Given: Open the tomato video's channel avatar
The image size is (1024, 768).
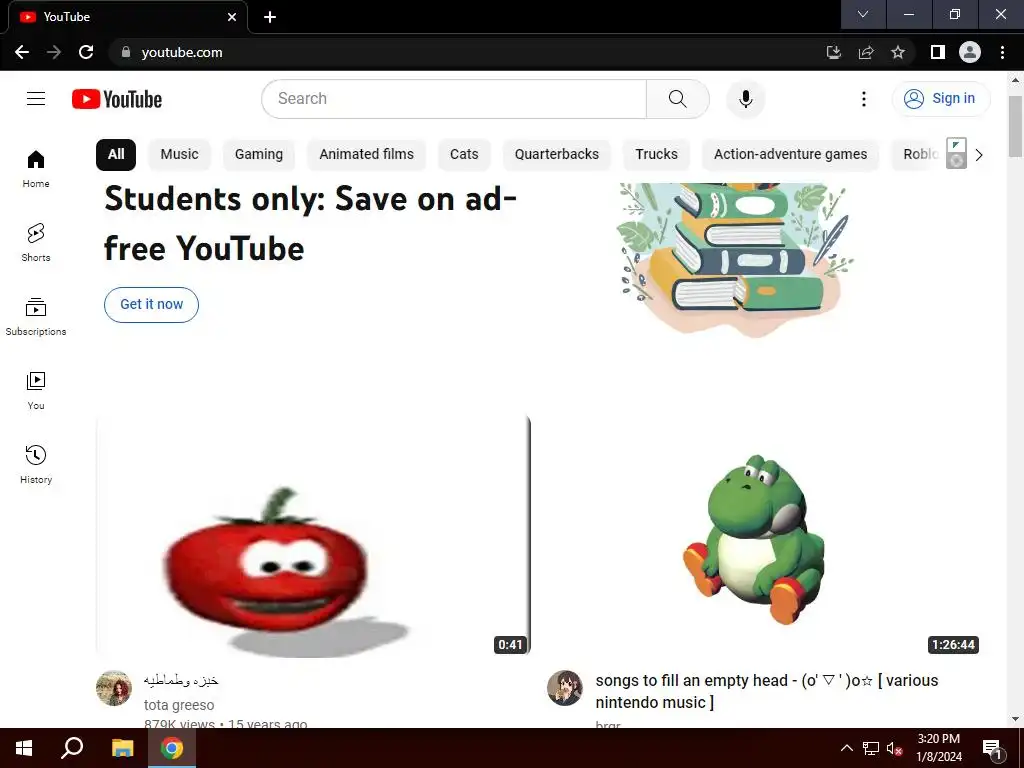Looking at the screenshot, I should tap(114, 688).
